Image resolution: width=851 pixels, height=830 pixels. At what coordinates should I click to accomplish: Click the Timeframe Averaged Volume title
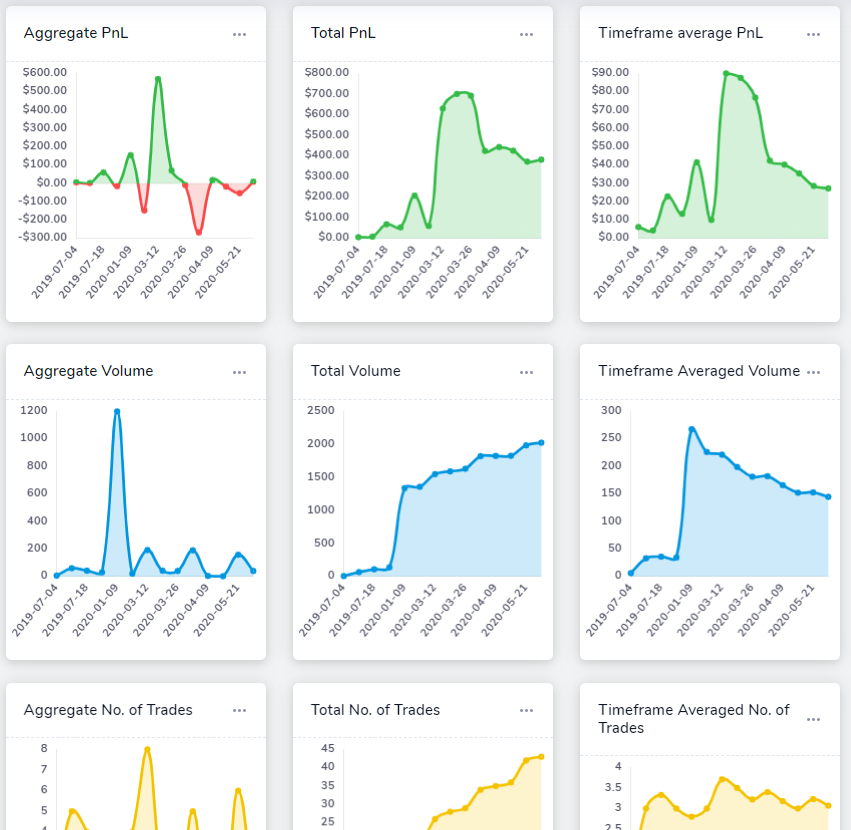pos(699,371)
